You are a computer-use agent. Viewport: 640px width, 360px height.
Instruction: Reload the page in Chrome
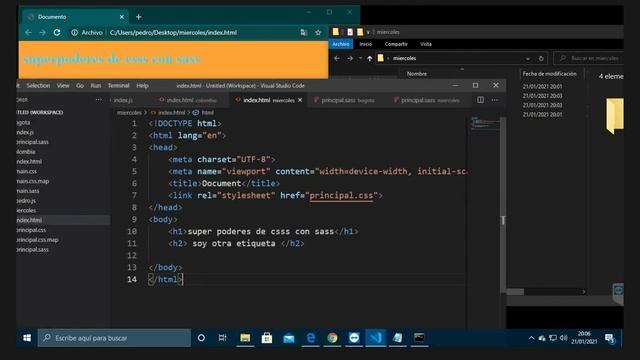tap(57, 33)
